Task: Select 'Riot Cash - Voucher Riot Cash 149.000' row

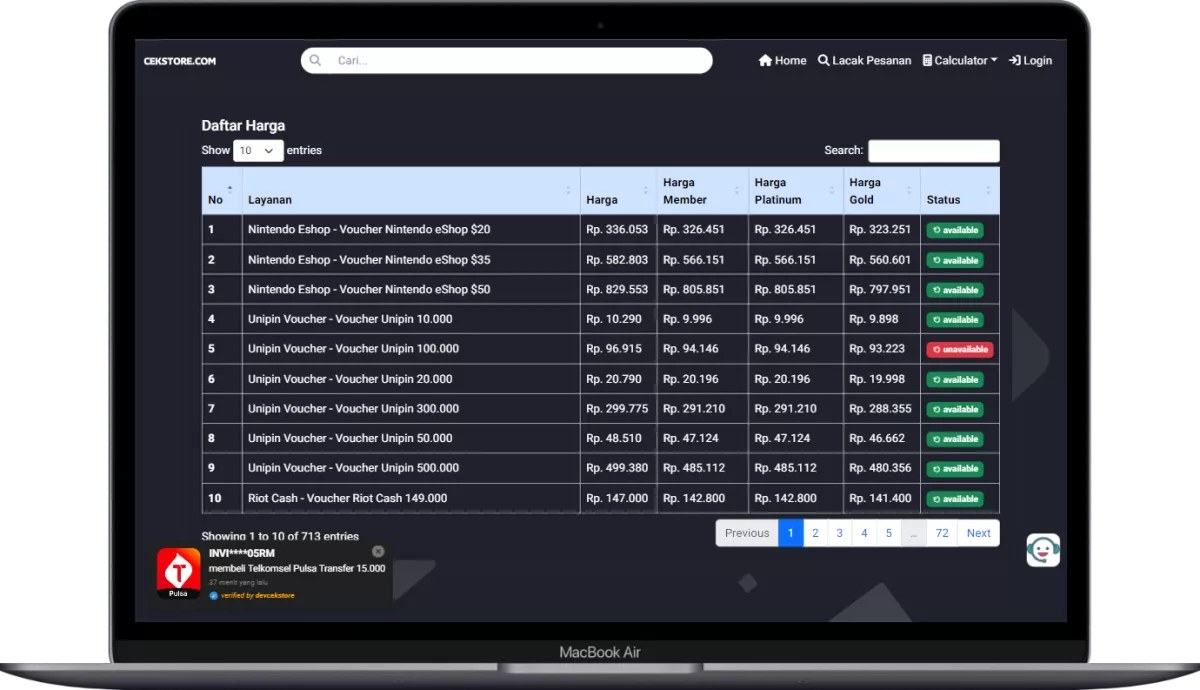Action: [x=600, y=498]
